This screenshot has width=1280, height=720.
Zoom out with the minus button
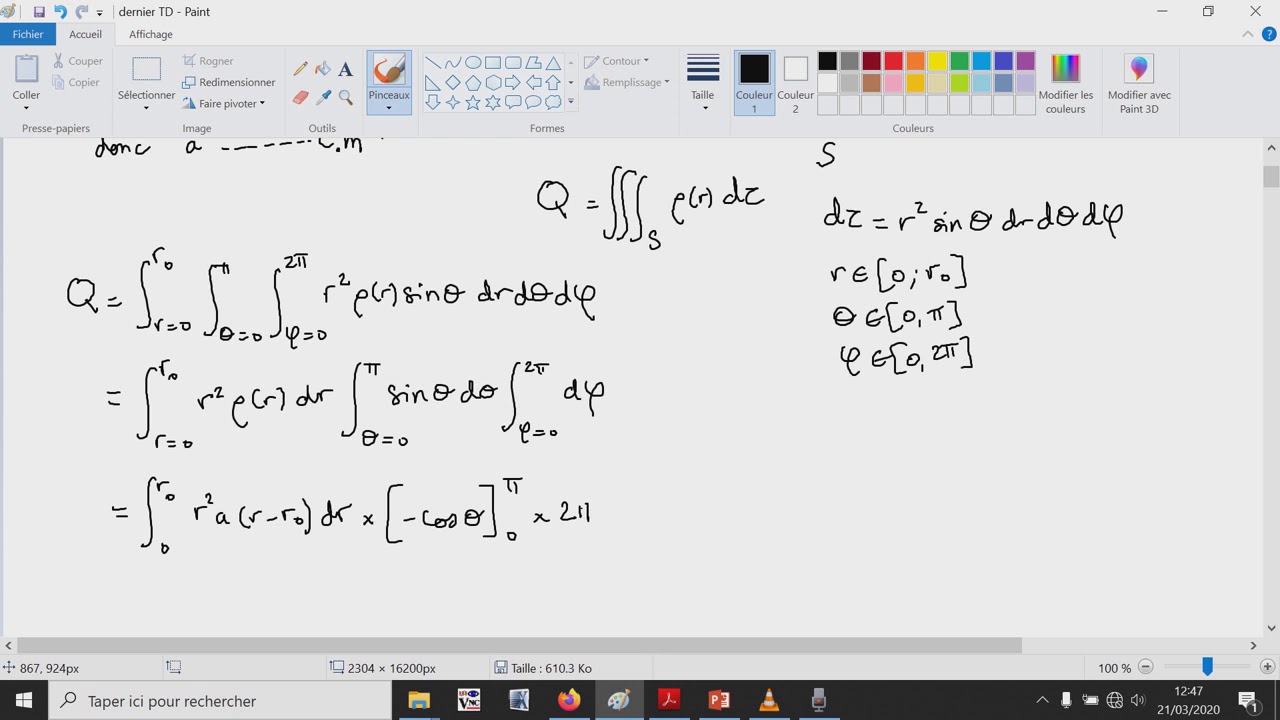point(1146,667)
